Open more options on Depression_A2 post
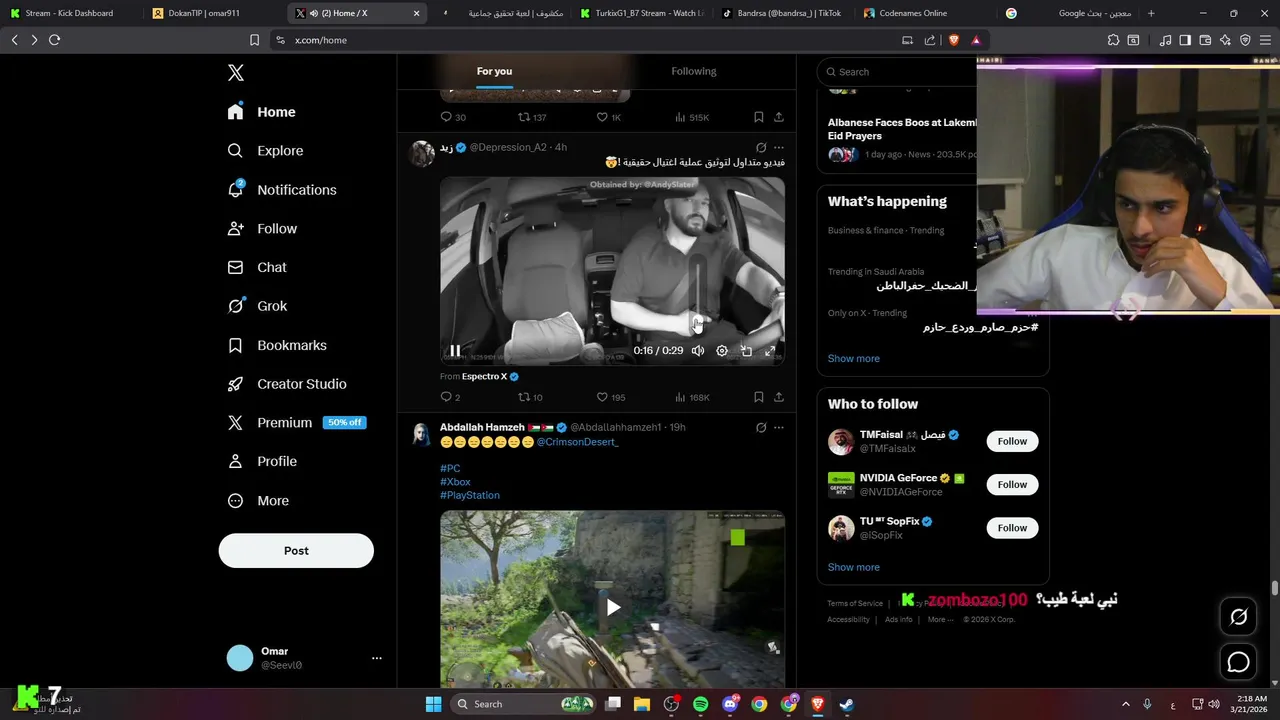1280x720 pixels. [x=779, y=147]
